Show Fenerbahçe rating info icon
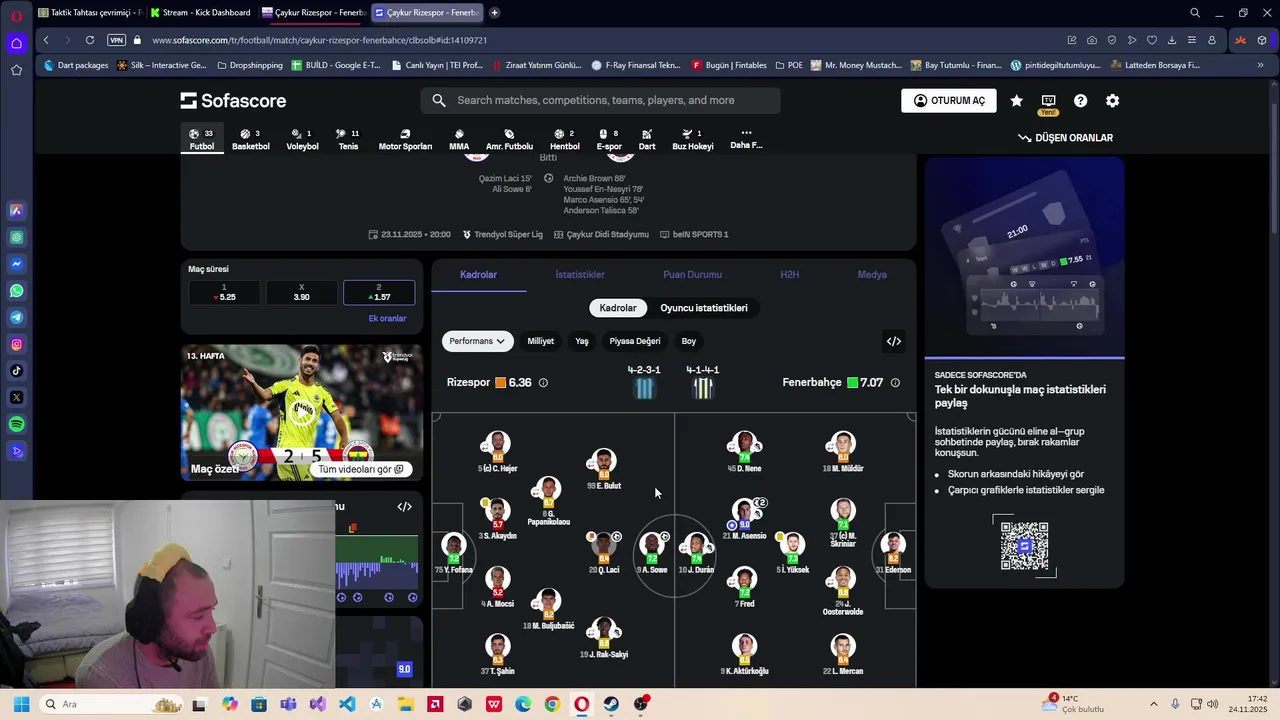This screenshot has height=720, width=1280. pyautogui.click(x=895, y=383)
